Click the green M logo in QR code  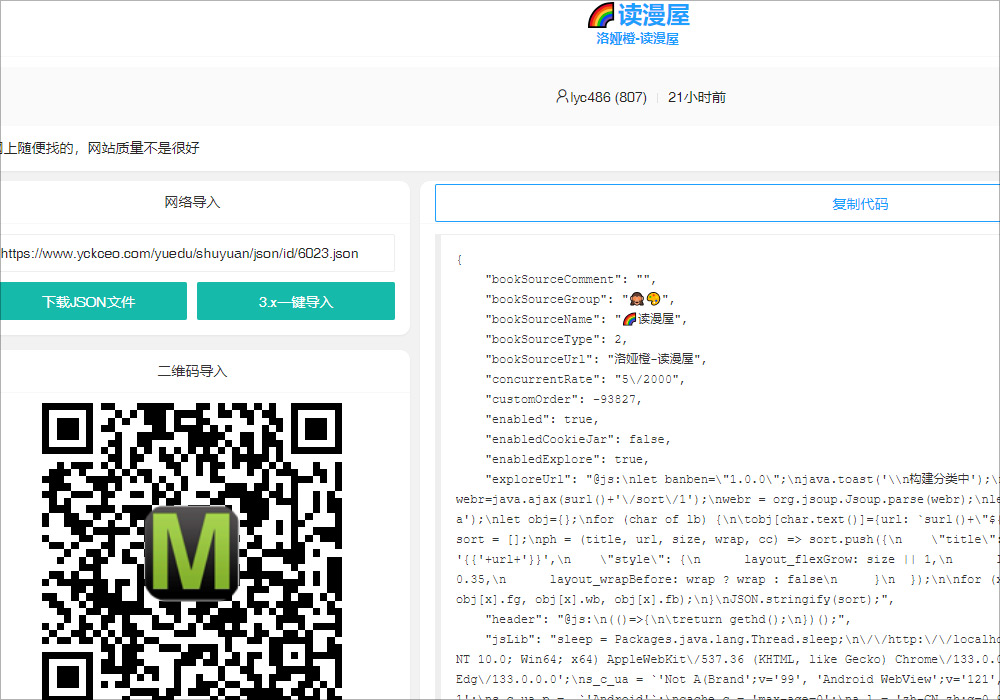tap(192, 553)
